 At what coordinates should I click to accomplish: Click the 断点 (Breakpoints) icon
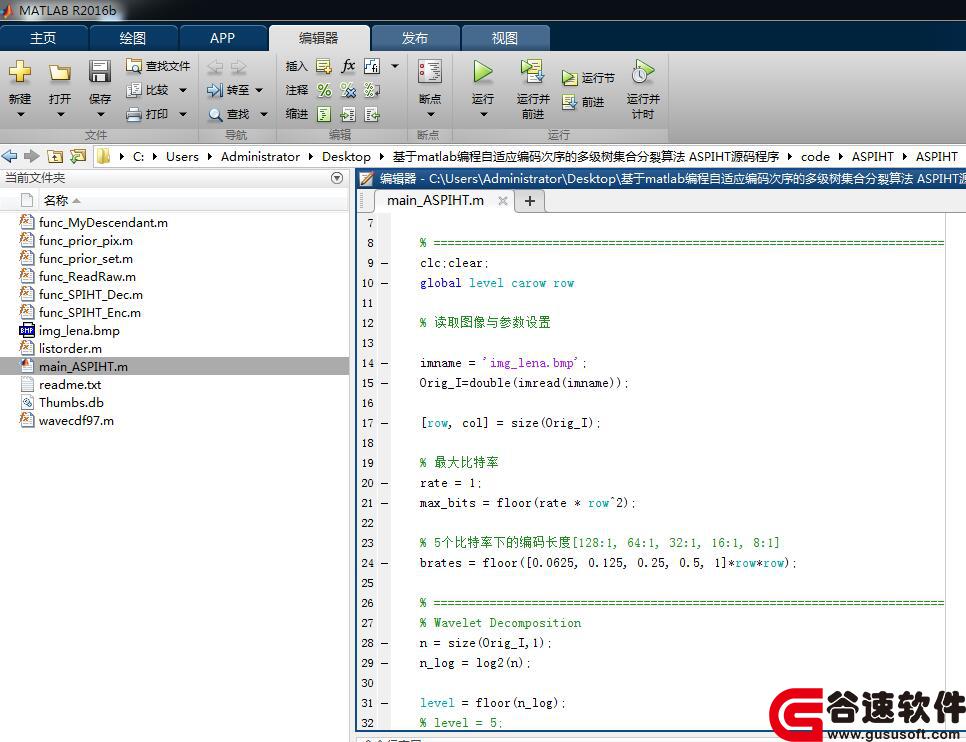point(429,71)
